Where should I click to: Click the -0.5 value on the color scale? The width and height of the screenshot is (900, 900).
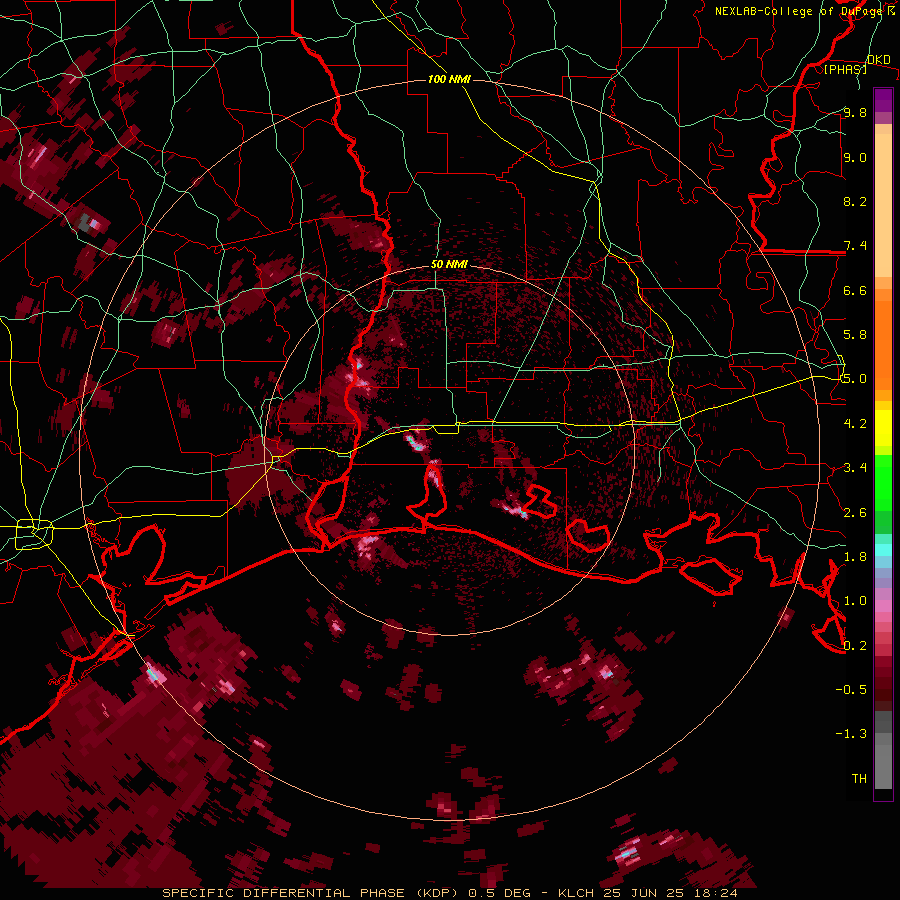[851, 689]
